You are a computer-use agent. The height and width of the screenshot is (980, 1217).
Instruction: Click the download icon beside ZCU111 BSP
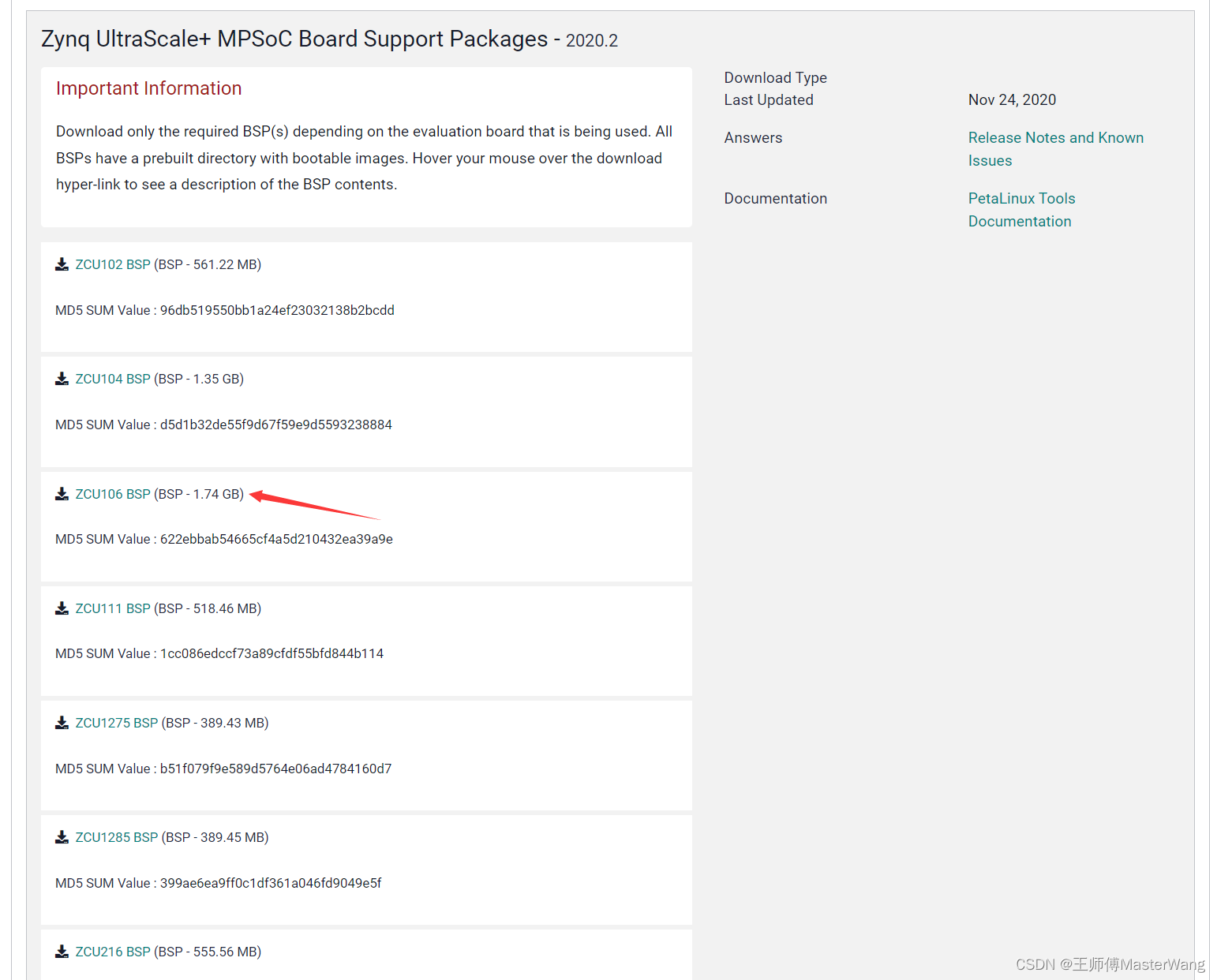(x=62, y=608)
